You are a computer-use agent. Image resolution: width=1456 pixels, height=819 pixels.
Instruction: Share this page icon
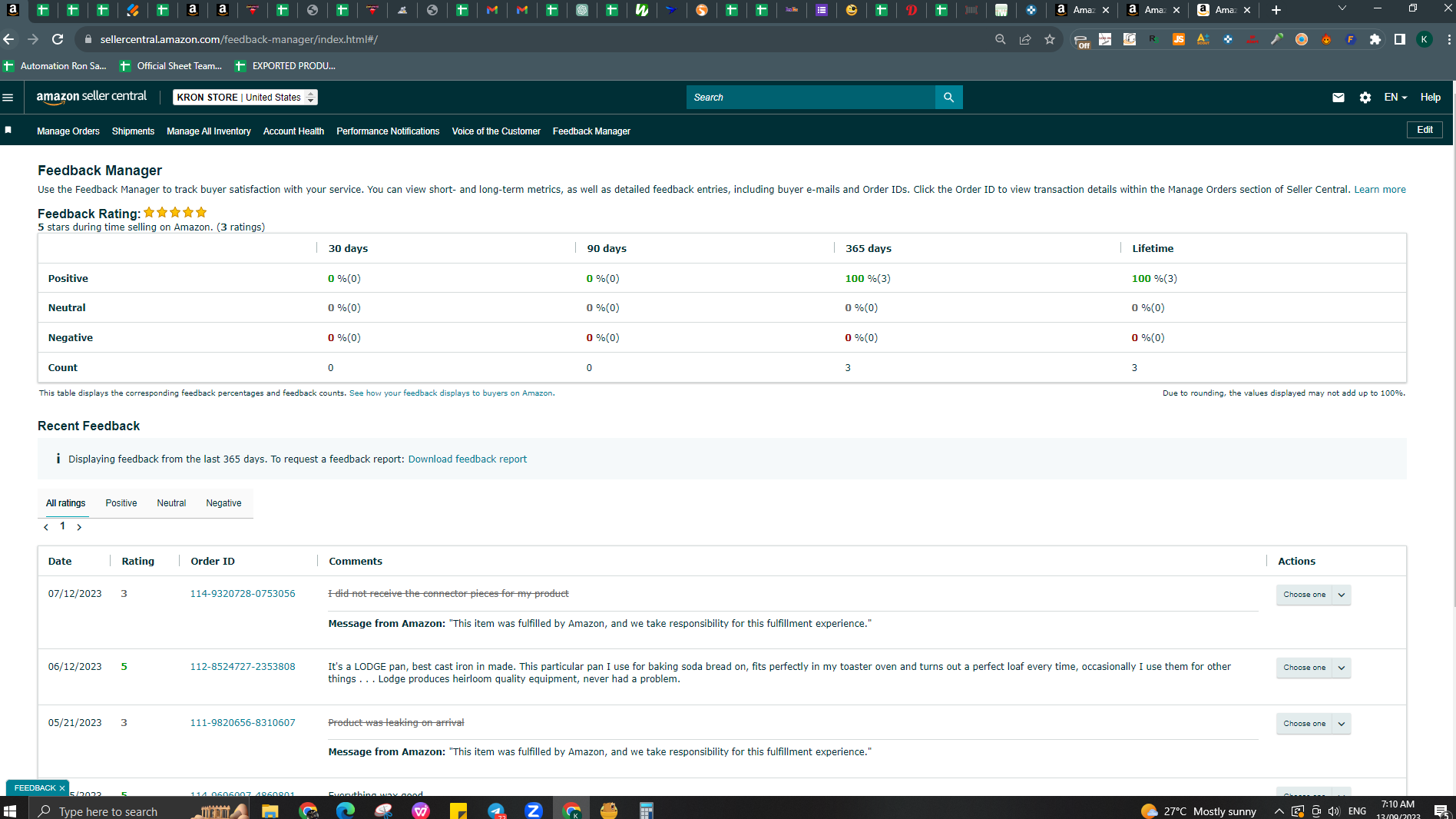pos(1025,39)
